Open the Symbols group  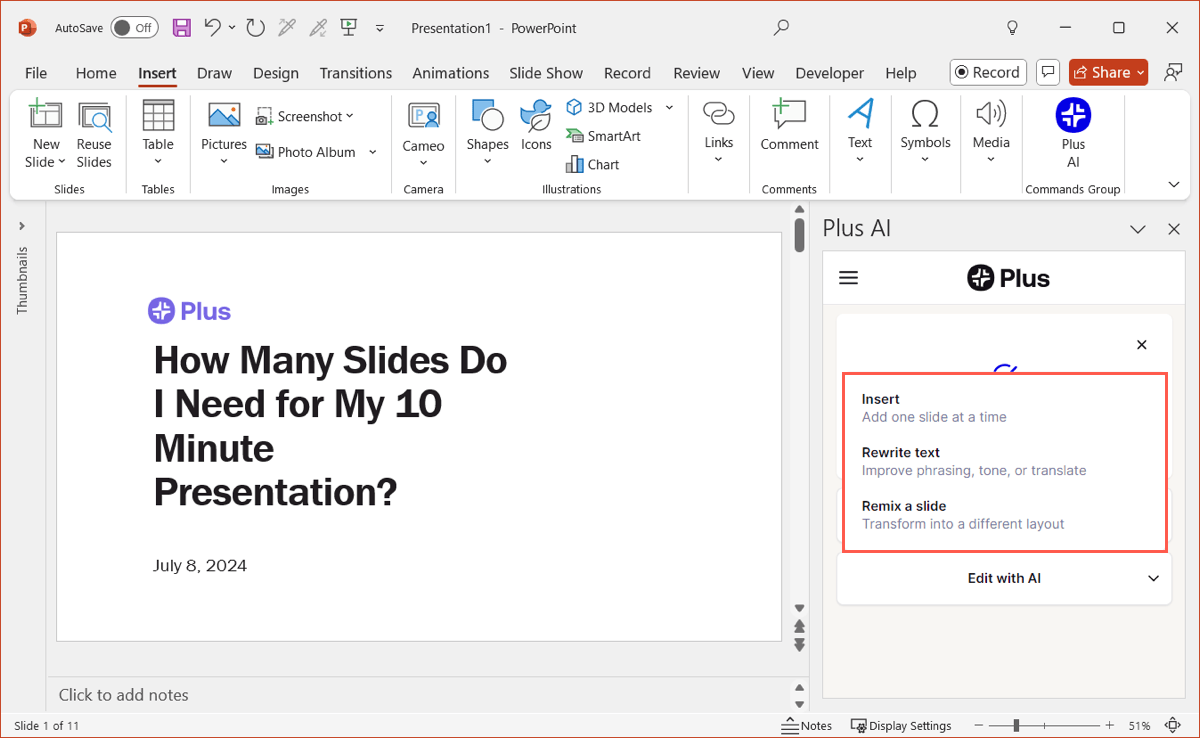coord(925,132)
